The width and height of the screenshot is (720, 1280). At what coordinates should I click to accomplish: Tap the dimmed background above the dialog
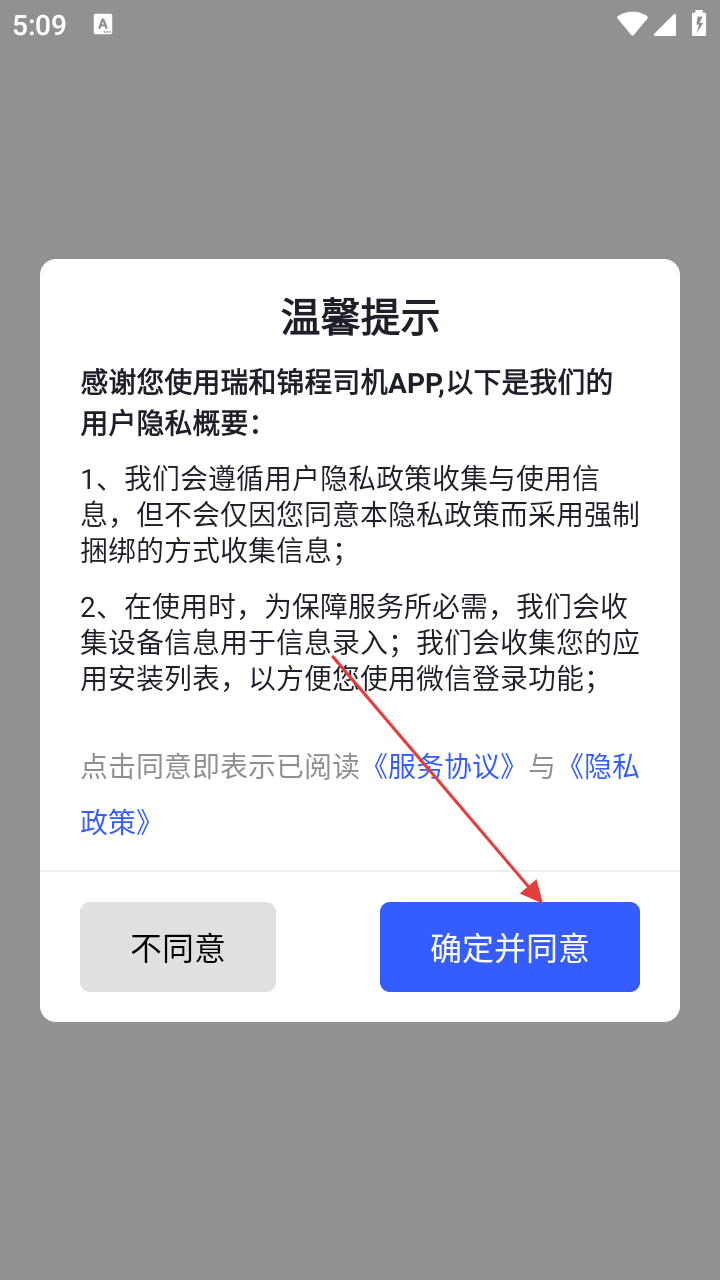[x=360, y=150]
